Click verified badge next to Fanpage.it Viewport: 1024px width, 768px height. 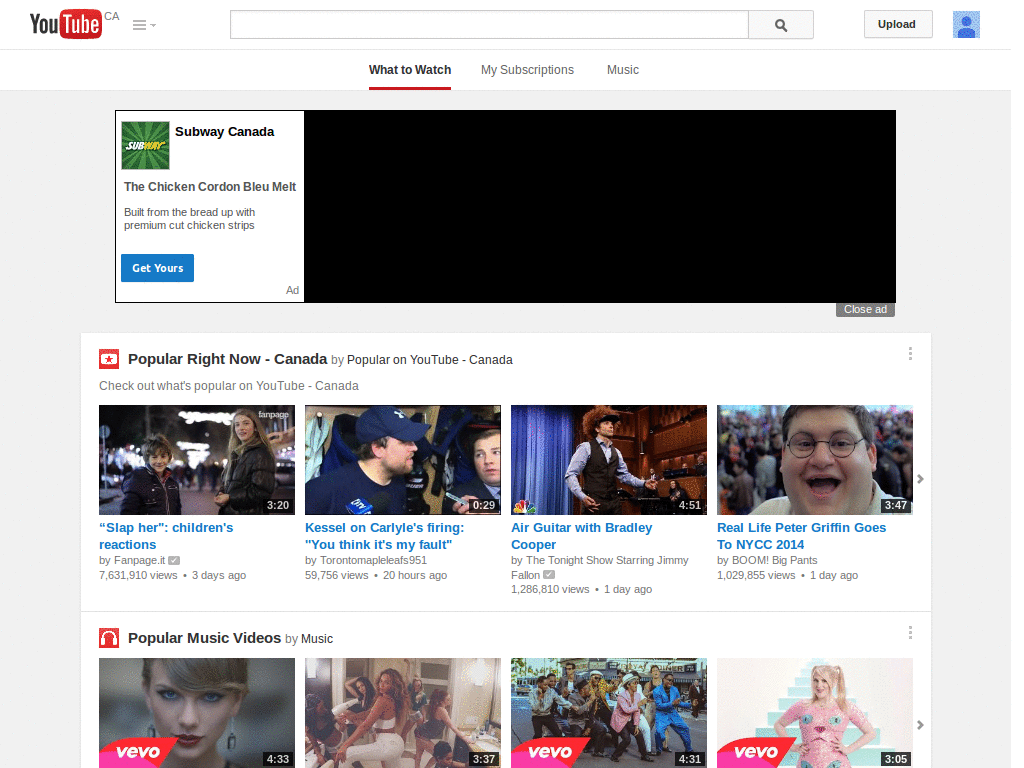(174, 560)
